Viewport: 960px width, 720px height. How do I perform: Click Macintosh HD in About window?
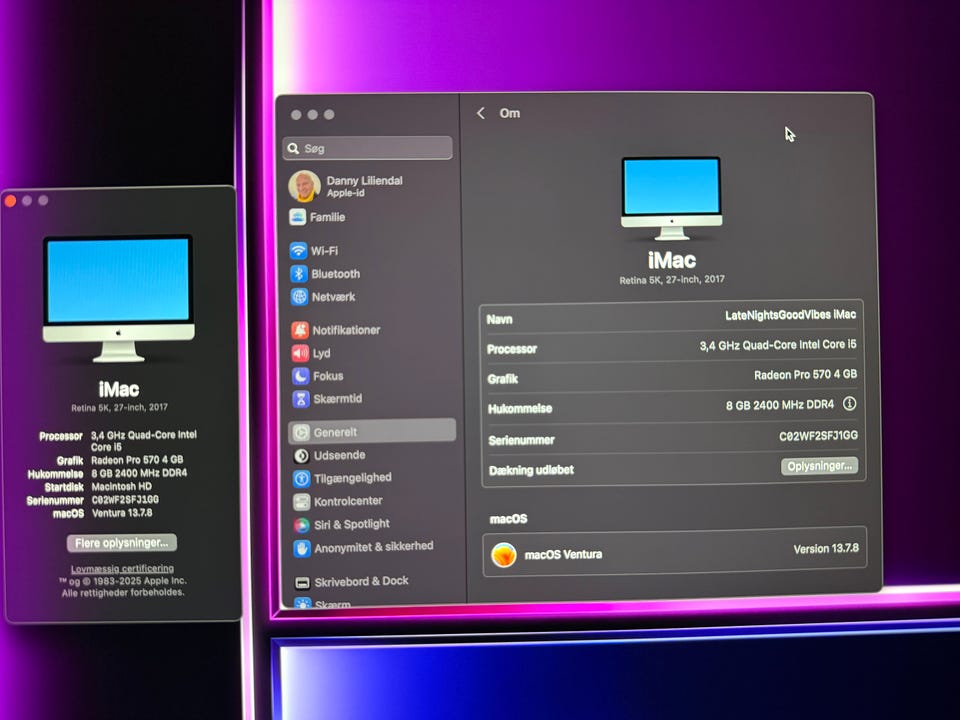click(122, 487)
